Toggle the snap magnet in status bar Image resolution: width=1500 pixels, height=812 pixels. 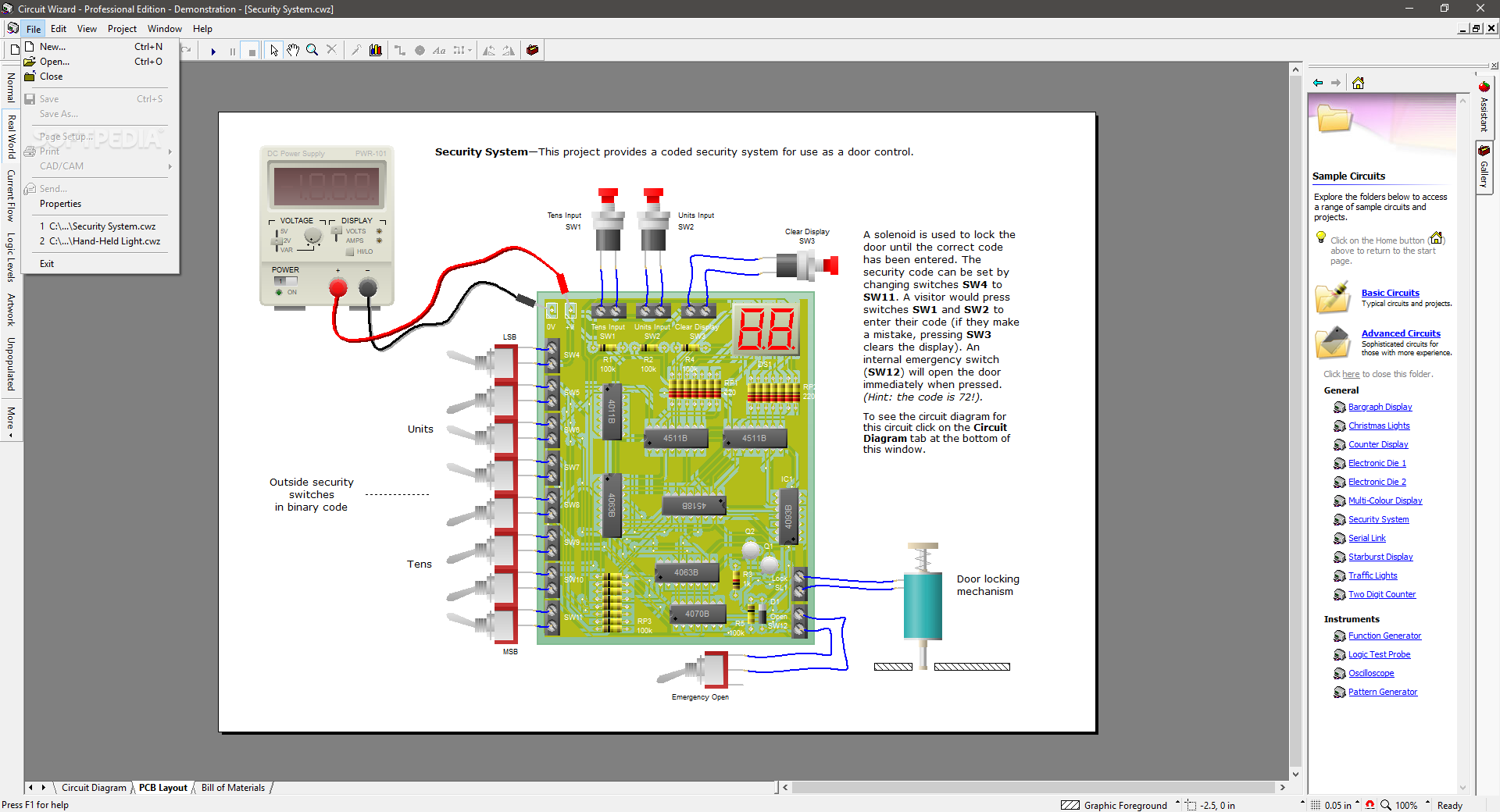pyautogui.click(x=1370, y=805)
